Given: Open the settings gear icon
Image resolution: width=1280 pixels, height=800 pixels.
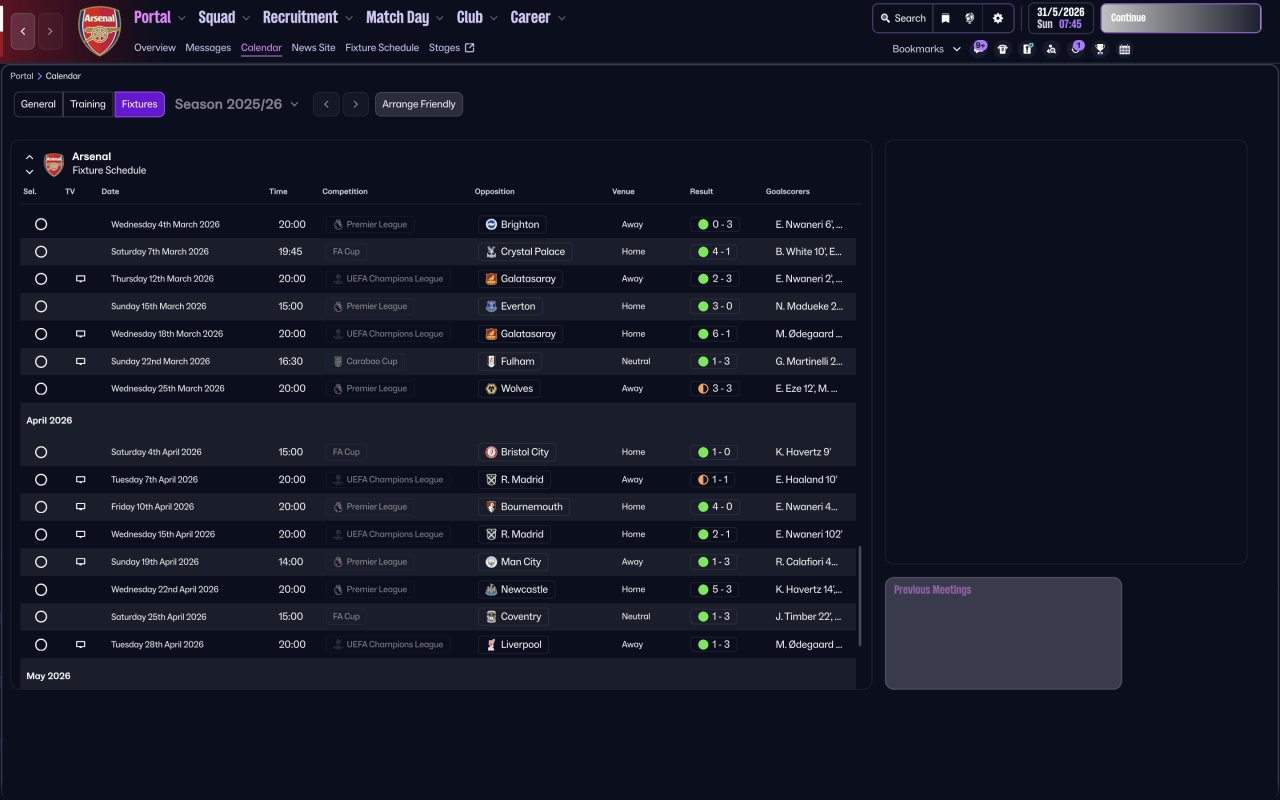Looking at the screenshot, I should coord(997,18).
